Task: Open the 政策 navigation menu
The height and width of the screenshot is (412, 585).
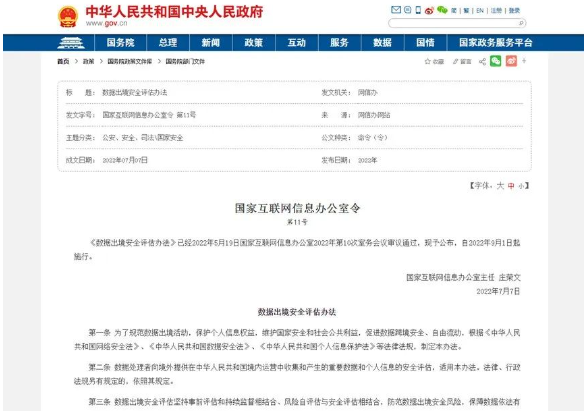Action: tap(254, 43)
